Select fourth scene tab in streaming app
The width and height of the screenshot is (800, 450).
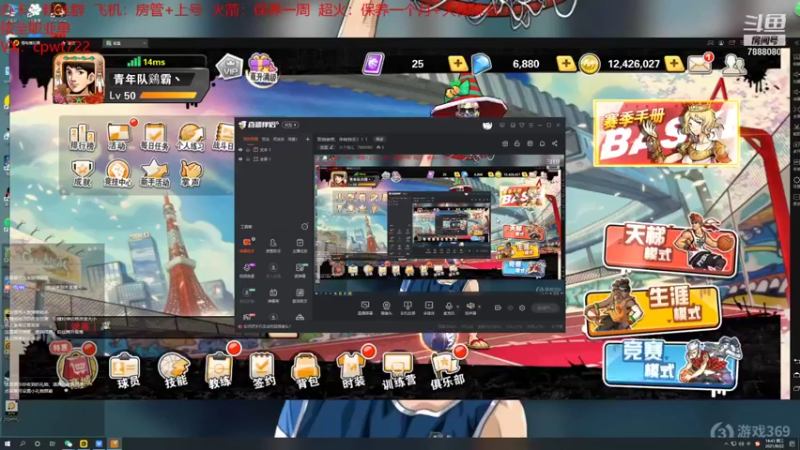[292, 139]
